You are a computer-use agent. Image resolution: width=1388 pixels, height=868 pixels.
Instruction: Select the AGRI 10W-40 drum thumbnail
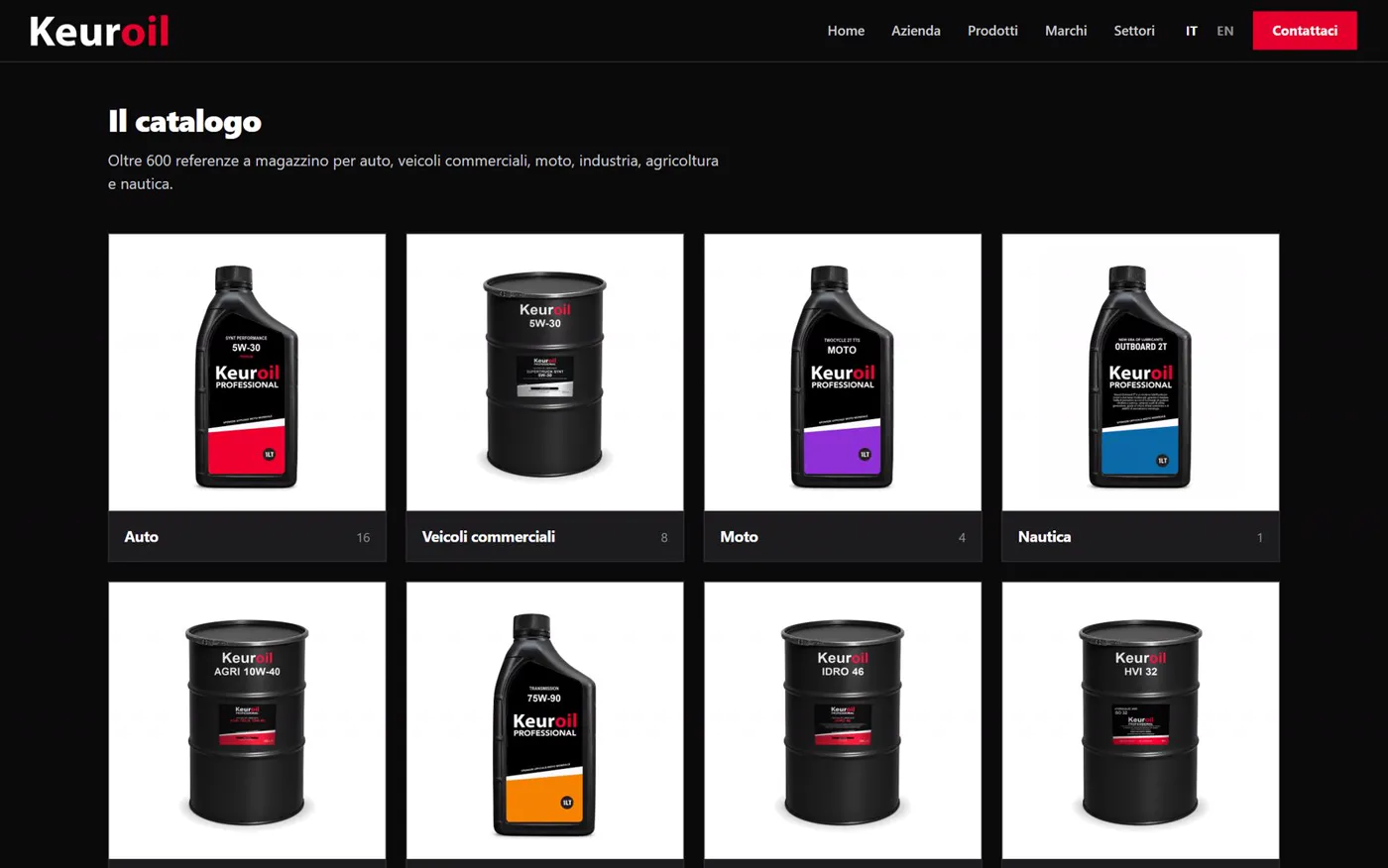tap(247, 720)
